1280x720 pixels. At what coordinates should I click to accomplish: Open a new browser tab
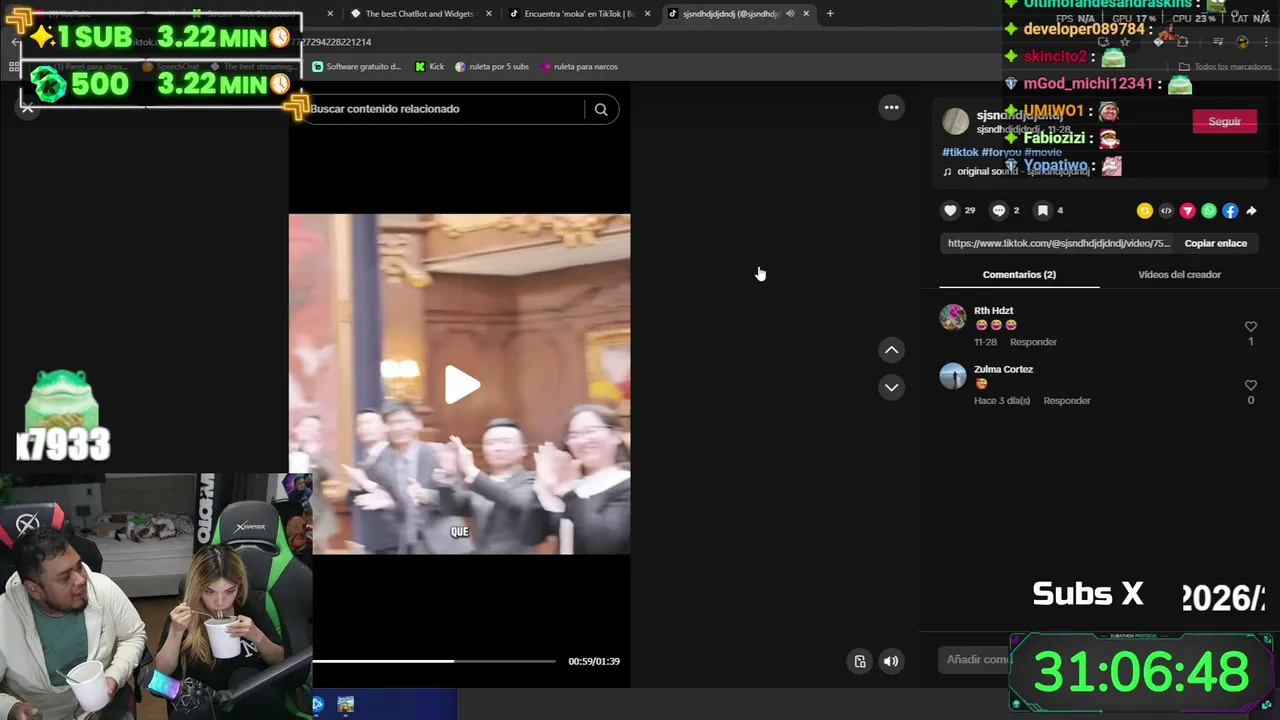pos(830,14)
